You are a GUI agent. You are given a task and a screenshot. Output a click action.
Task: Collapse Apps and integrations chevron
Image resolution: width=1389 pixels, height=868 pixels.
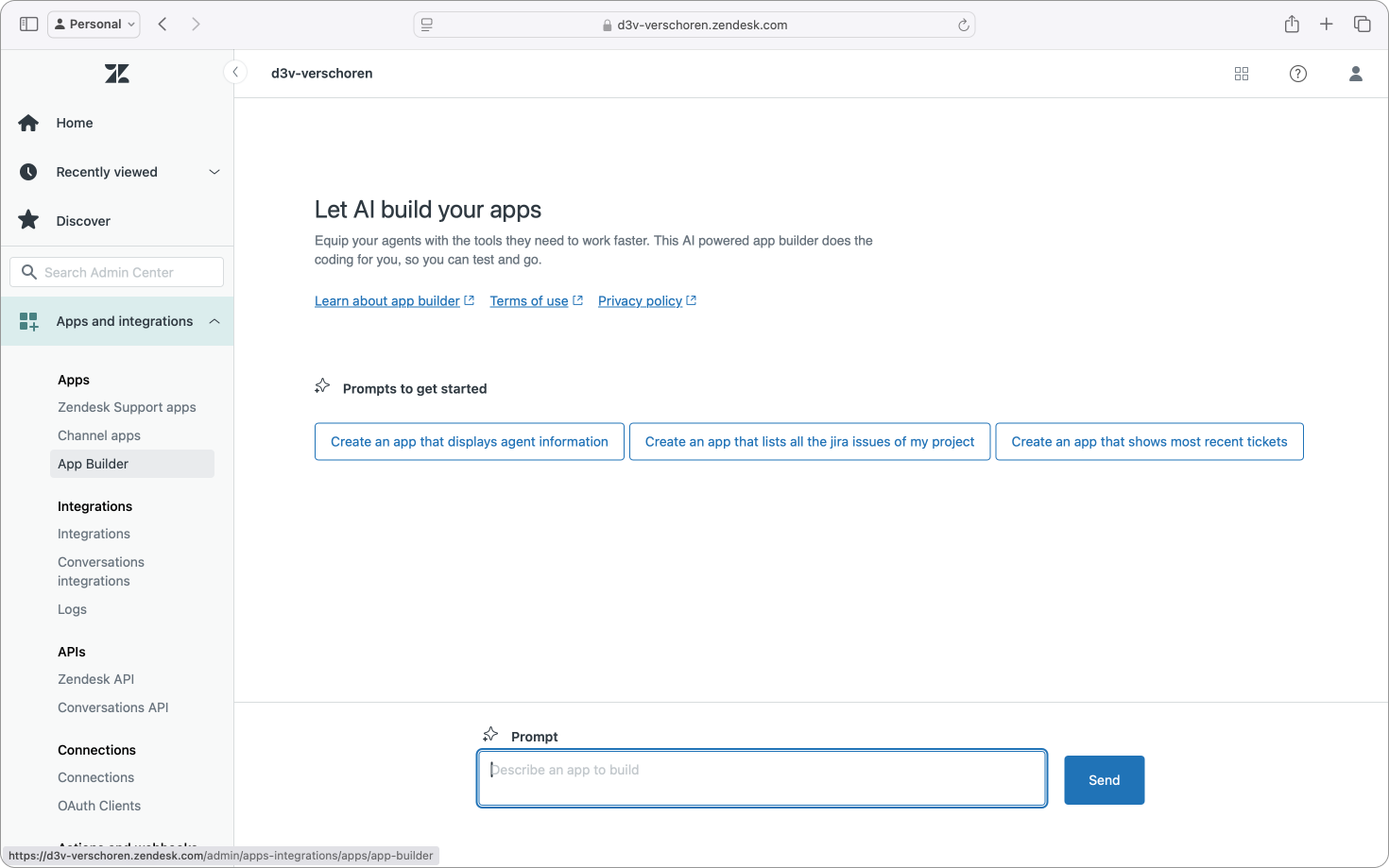click(x=214, y=321)
